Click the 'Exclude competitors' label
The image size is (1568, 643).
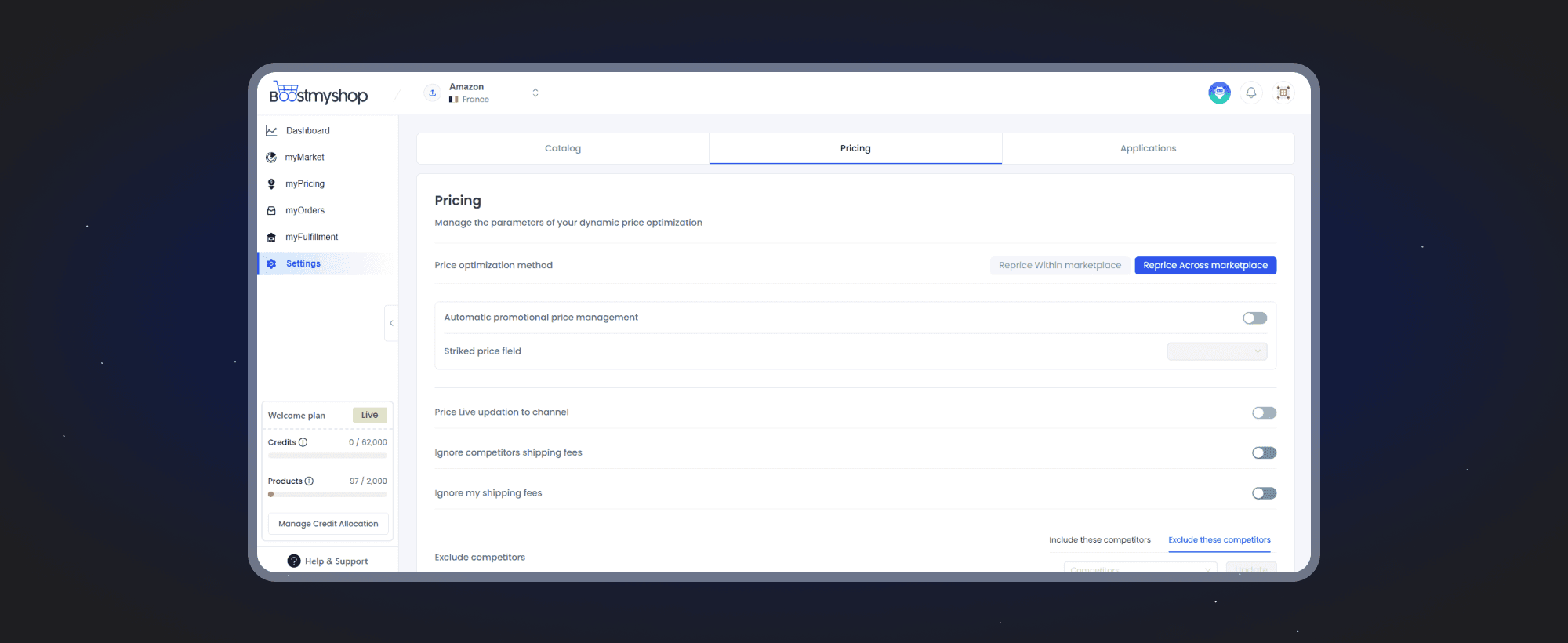click(480, 558)
